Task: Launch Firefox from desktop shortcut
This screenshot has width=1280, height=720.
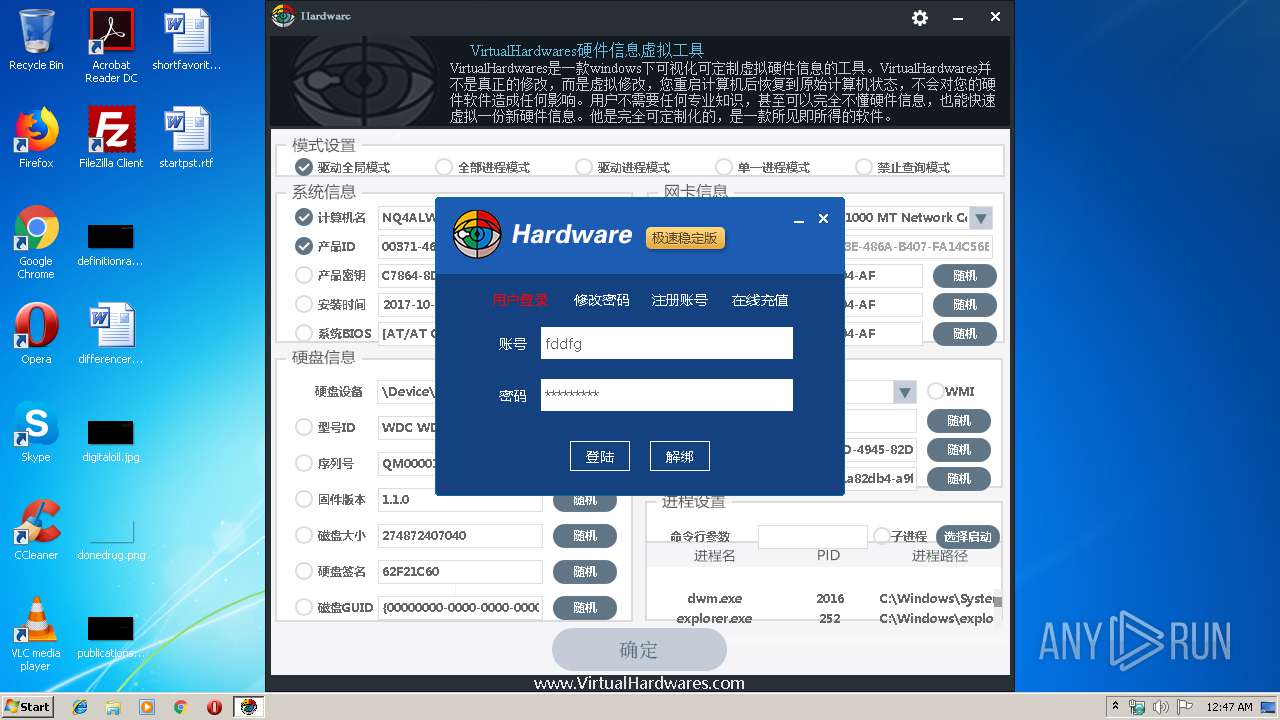Action: [36, 138]
